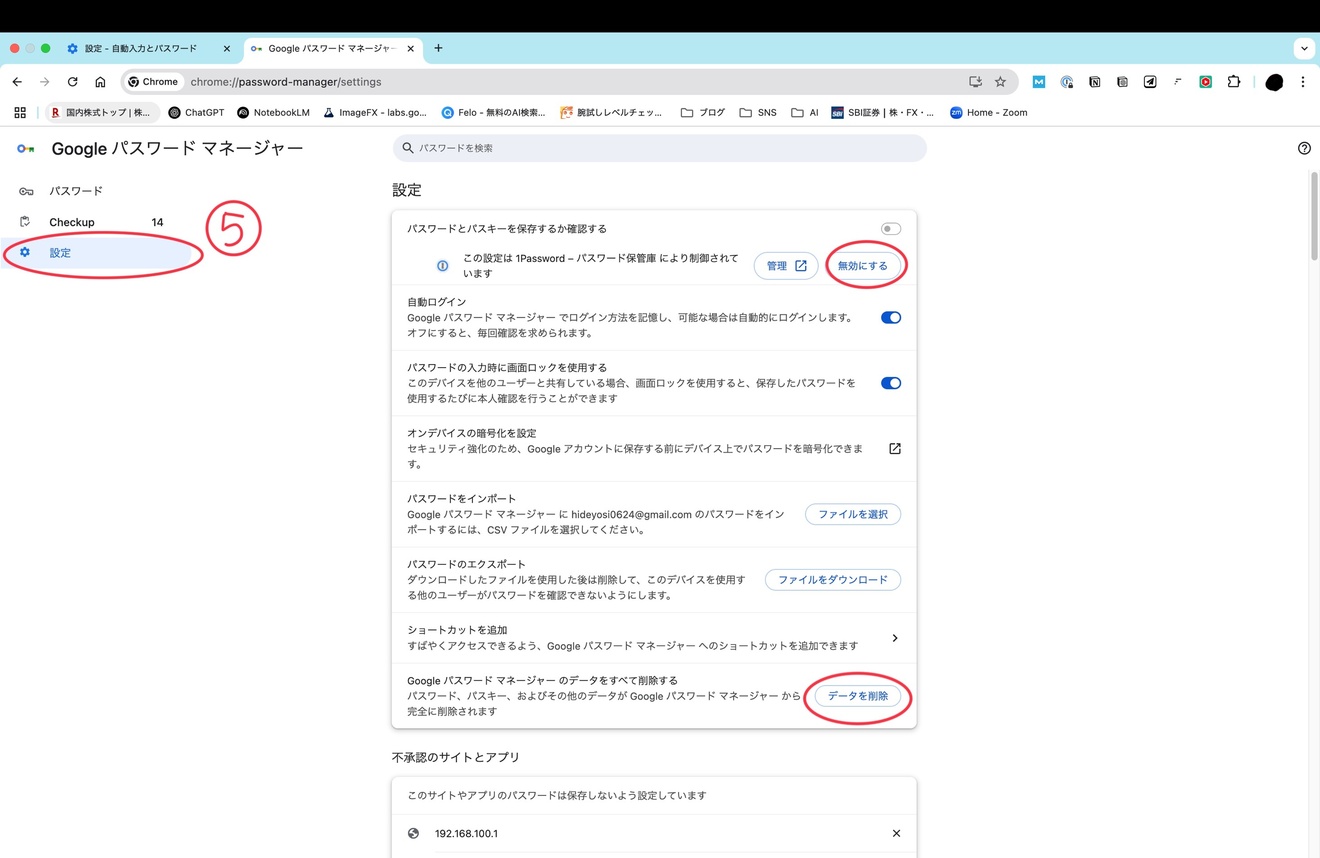Reload the page

(x=72, y=82)
